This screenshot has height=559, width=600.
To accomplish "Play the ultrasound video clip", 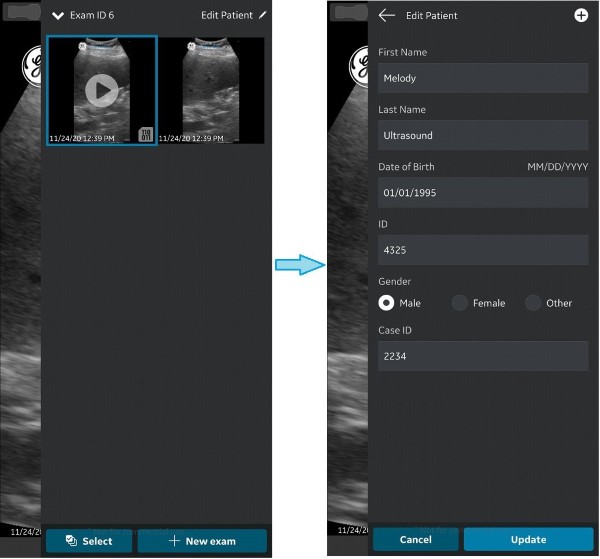I will [x=101, y=91].
